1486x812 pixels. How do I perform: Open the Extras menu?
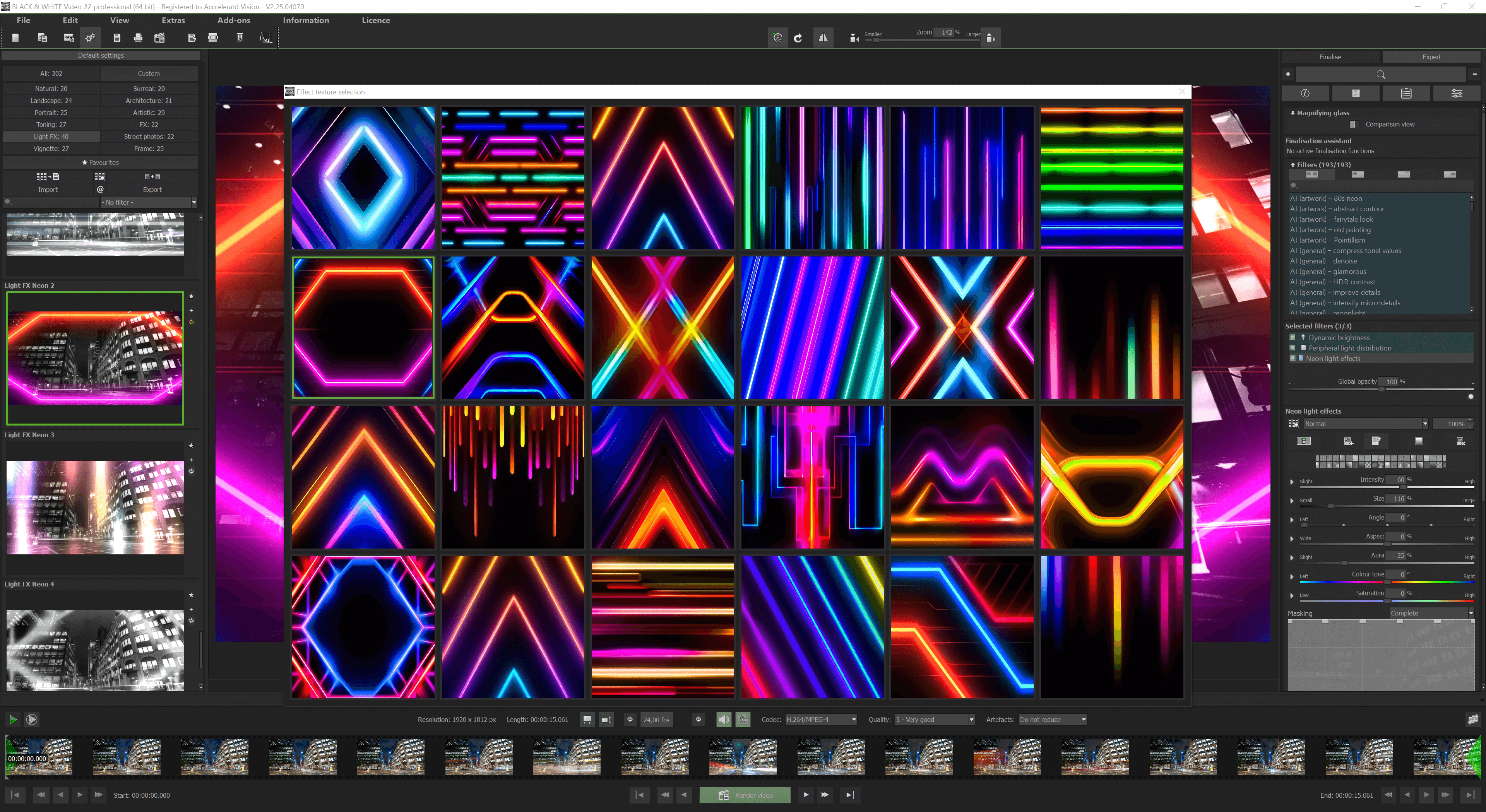pos(173,20)
